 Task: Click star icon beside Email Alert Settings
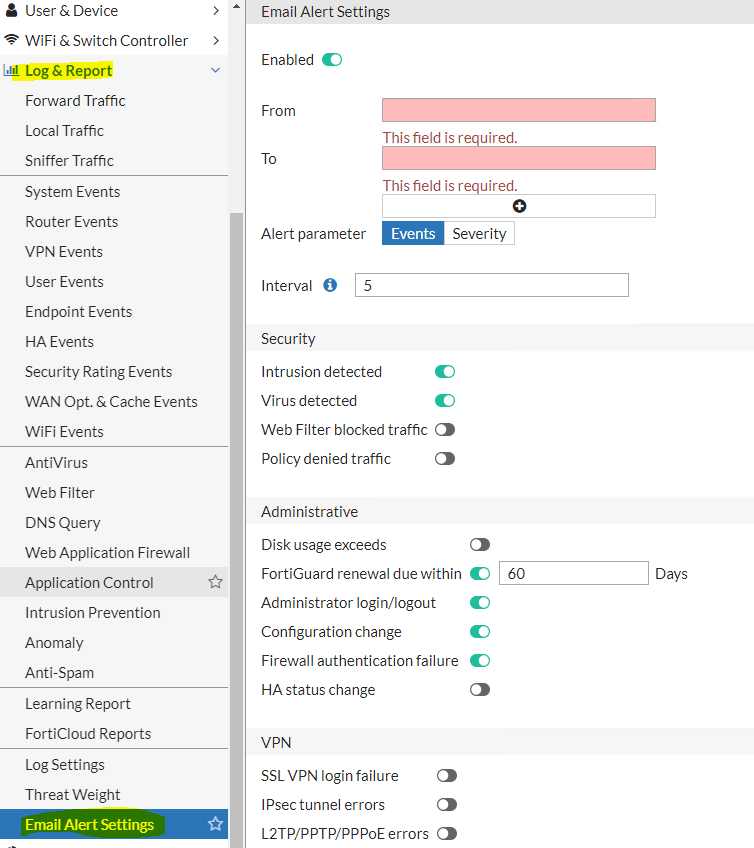(x=215, y=824)
